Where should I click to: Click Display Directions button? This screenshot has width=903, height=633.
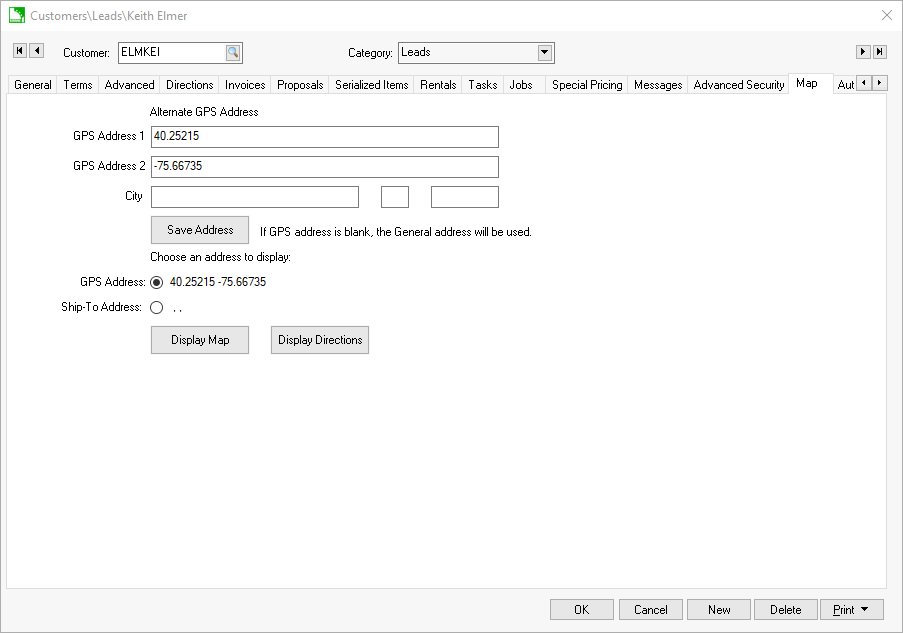tap(320, 340)
